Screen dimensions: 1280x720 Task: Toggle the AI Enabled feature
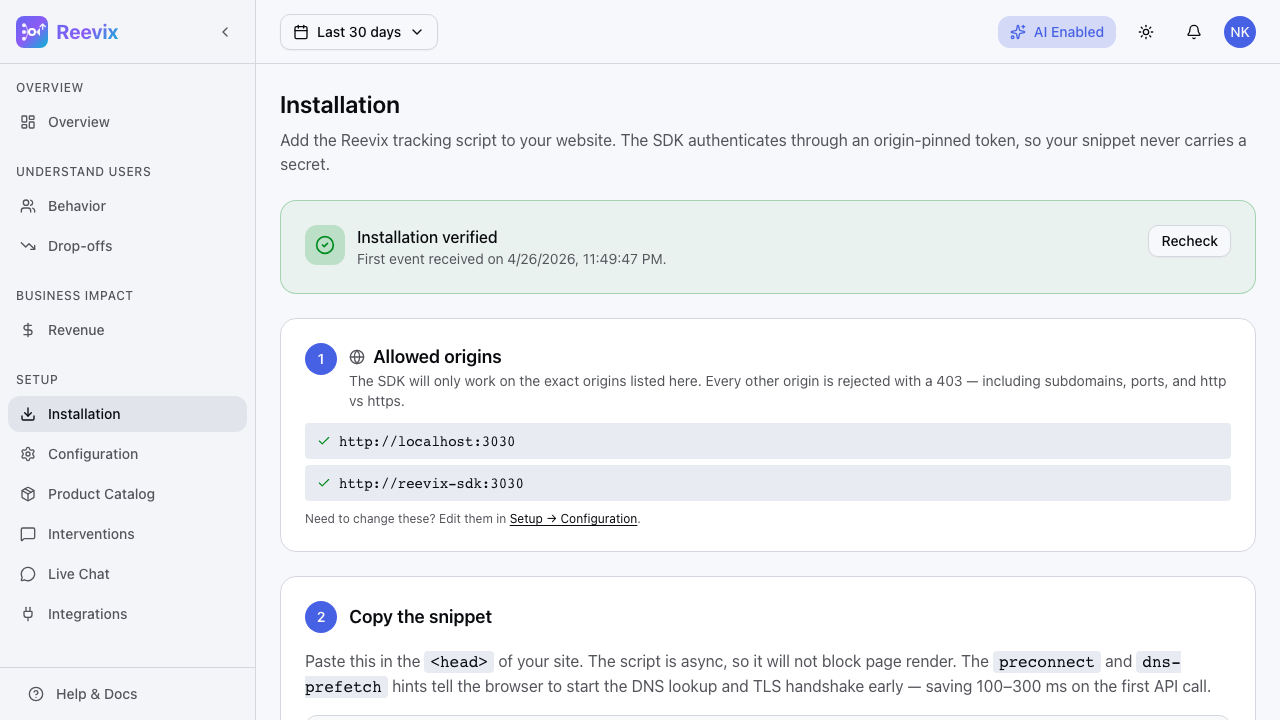point(1057,32)
